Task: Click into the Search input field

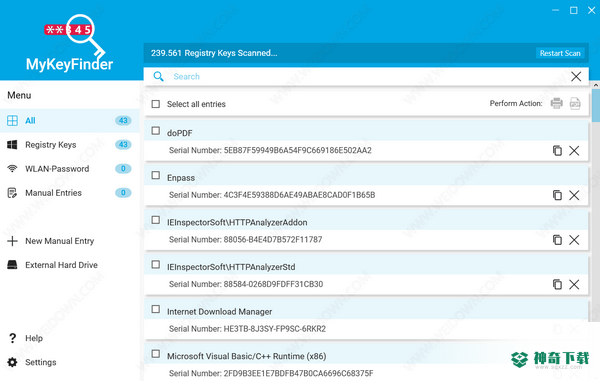Action: click(x=366, y=76)
